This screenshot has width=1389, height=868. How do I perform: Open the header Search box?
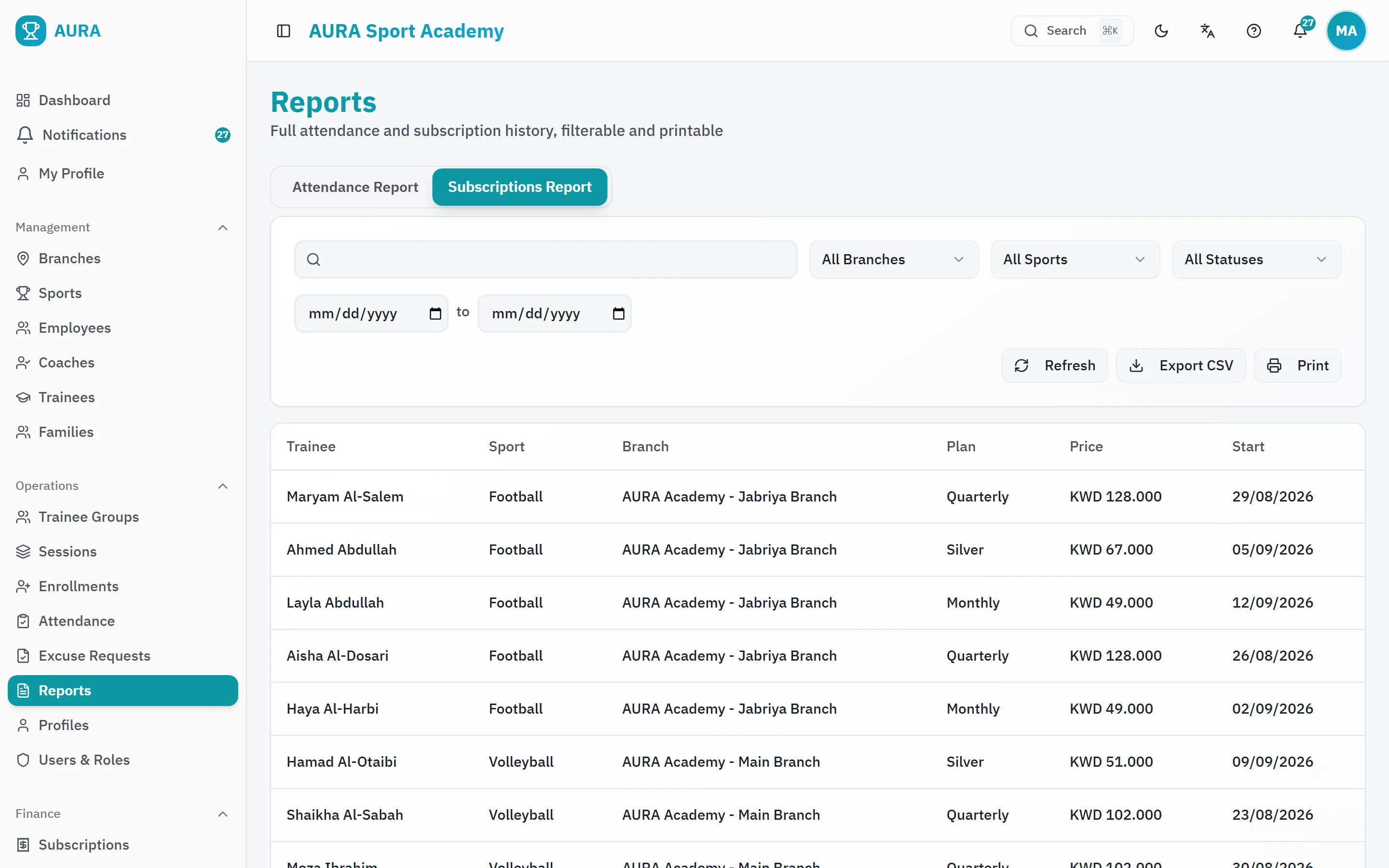point(1072,30)
